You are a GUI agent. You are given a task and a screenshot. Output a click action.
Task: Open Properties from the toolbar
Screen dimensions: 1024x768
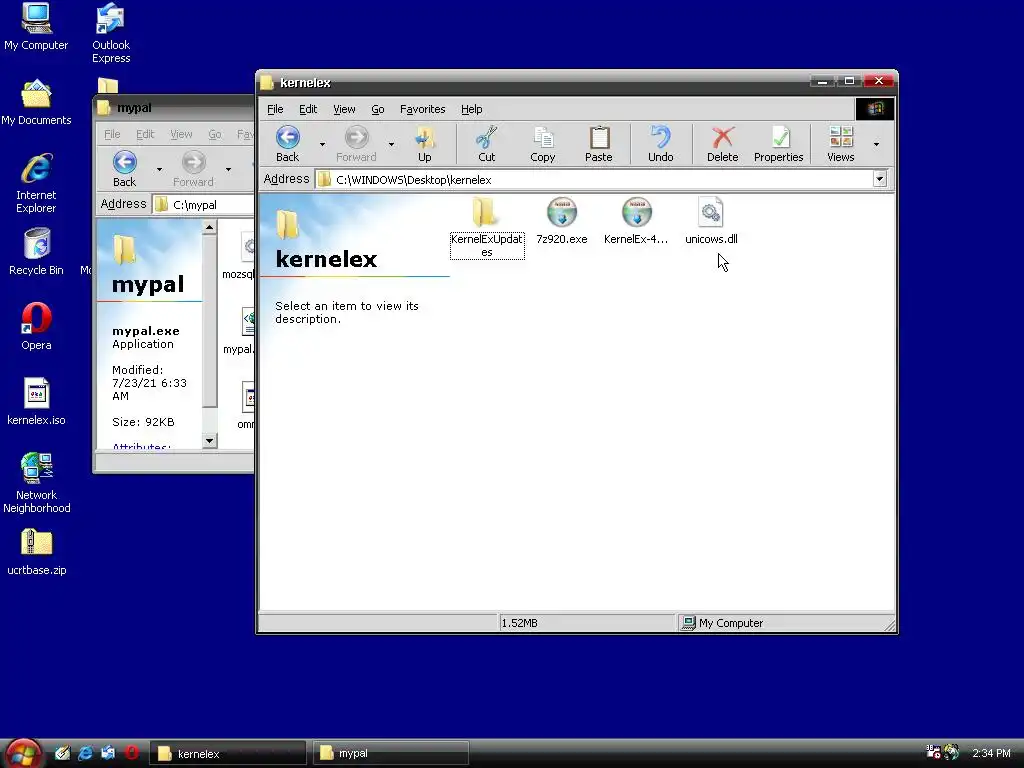click(778, 144)
